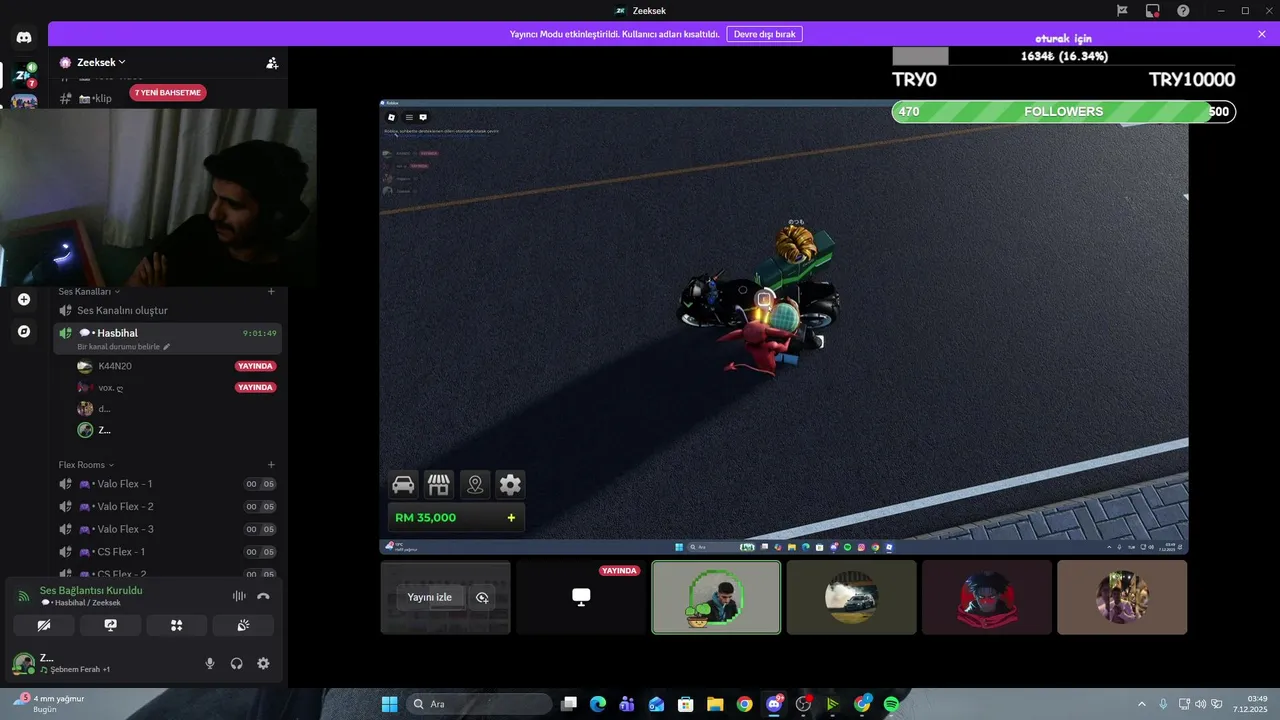Screen dimensions: 1280x720
Task: Open Microsoft Edge from taskbar
Action: coord(598,704)
